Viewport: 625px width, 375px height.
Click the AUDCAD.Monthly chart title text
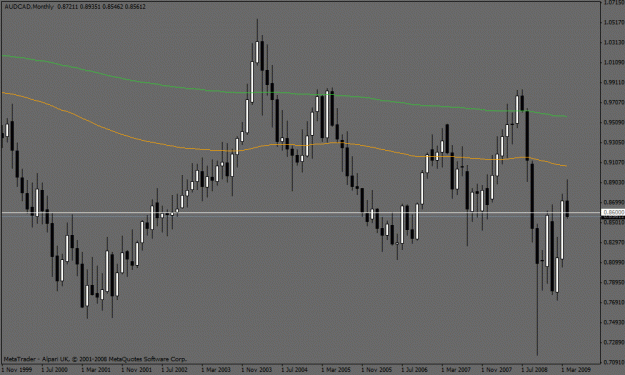point(29,7)
